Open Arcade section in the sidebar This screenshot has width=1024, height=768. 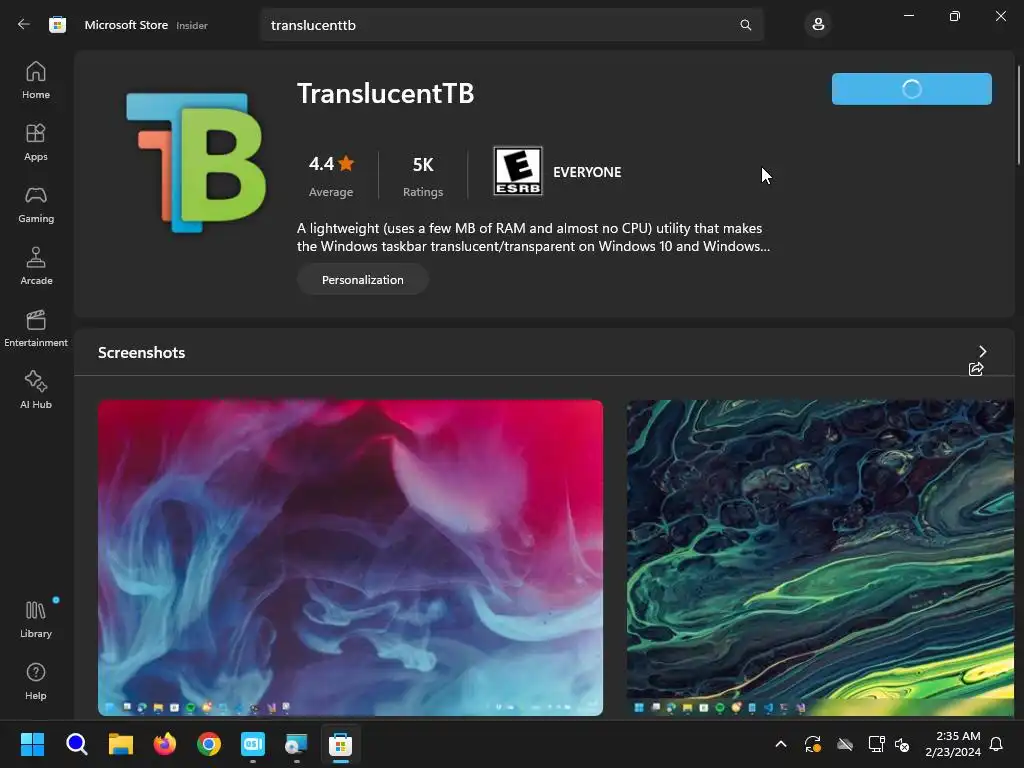coord(36,266)
